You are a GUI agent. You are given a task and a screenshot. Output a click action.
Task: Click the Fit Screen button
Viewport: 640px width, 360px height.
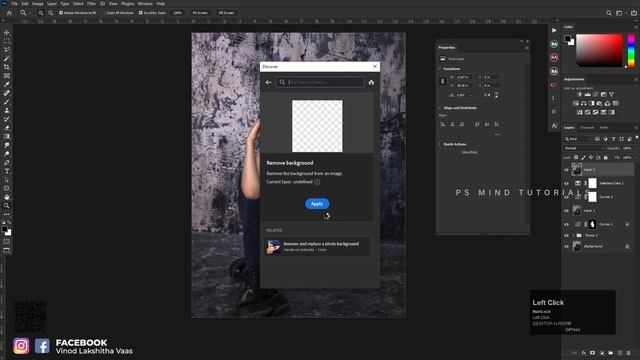[x=200, y=13]
